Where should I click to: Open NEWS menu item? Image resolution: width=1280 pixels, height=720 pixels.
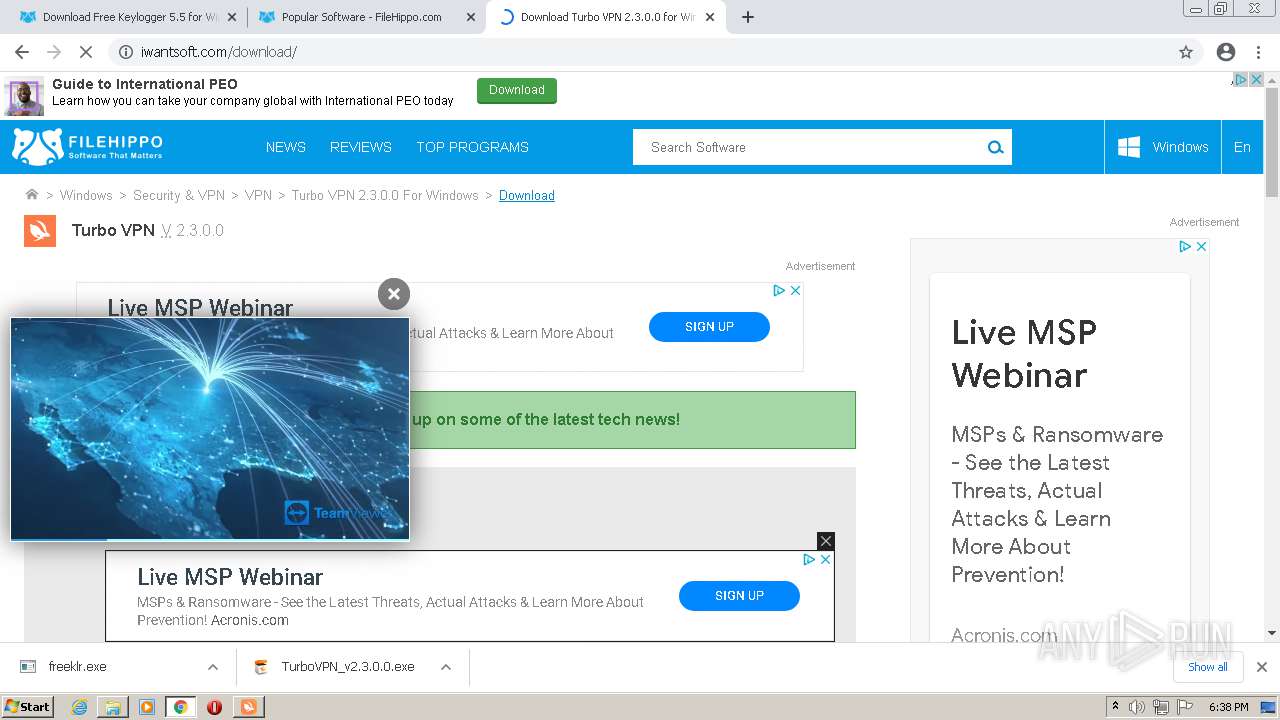[x=286, y=147]
